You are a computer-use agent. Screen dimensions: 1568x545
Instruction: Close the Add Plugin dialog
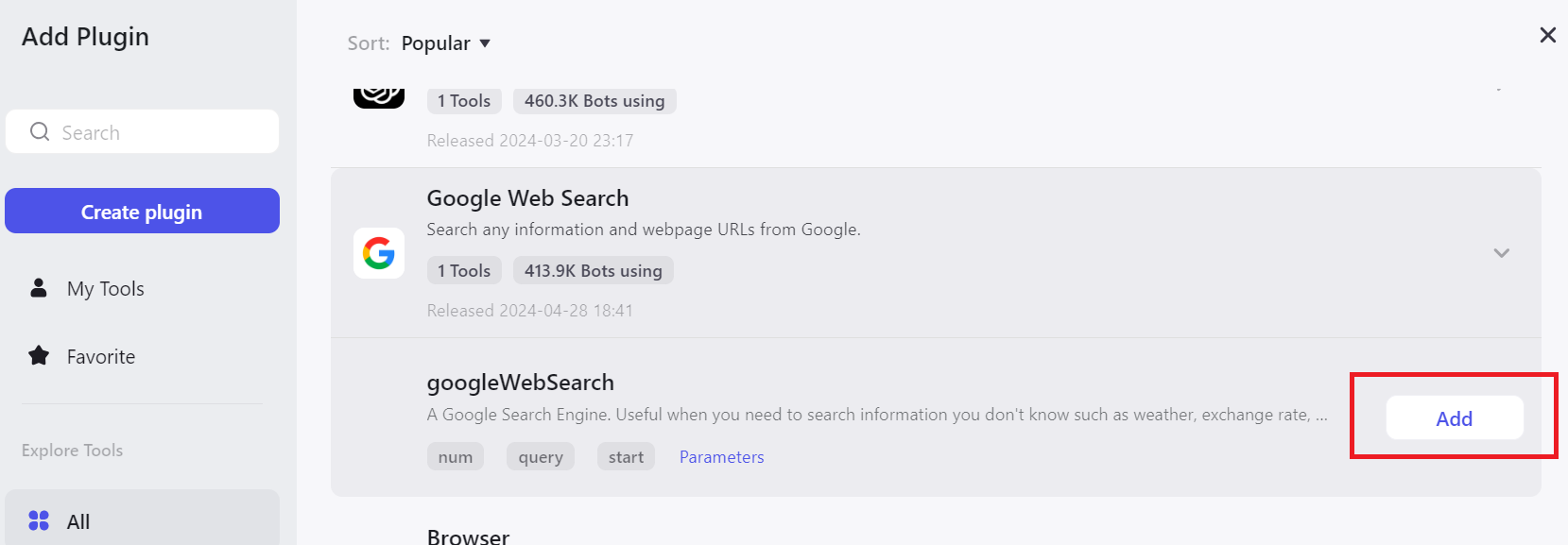(x=1547, y=35)
